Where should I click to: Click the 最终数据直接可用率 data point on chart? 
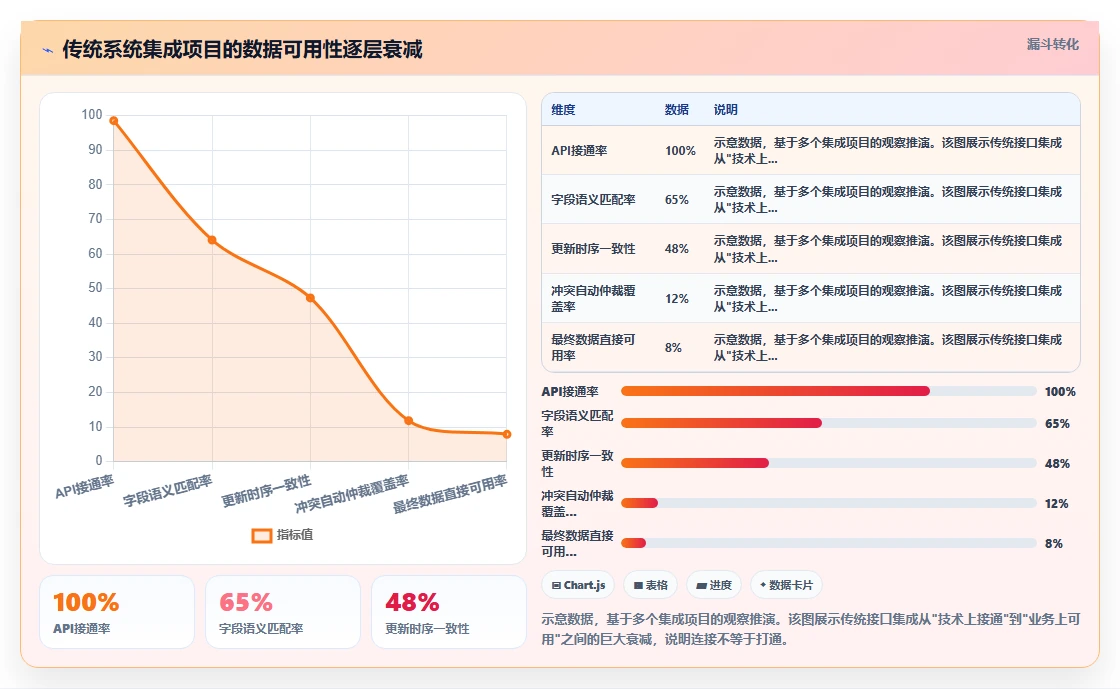[506, 434]
